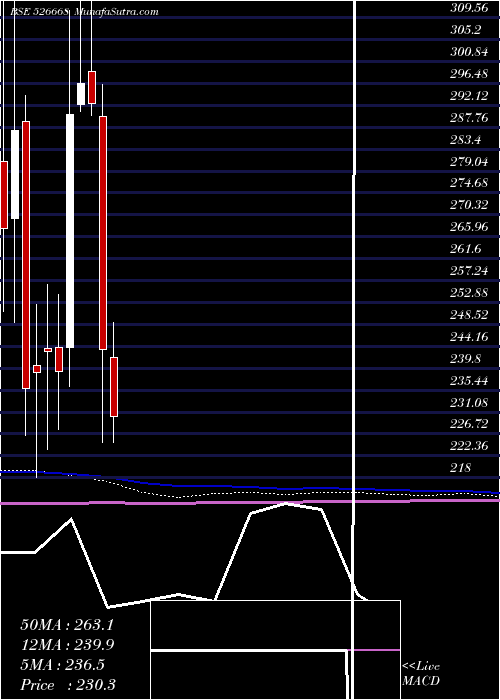Click the 300.84 price axis label
This screenshot has height=700, width=500.
(x=469, y=52)
